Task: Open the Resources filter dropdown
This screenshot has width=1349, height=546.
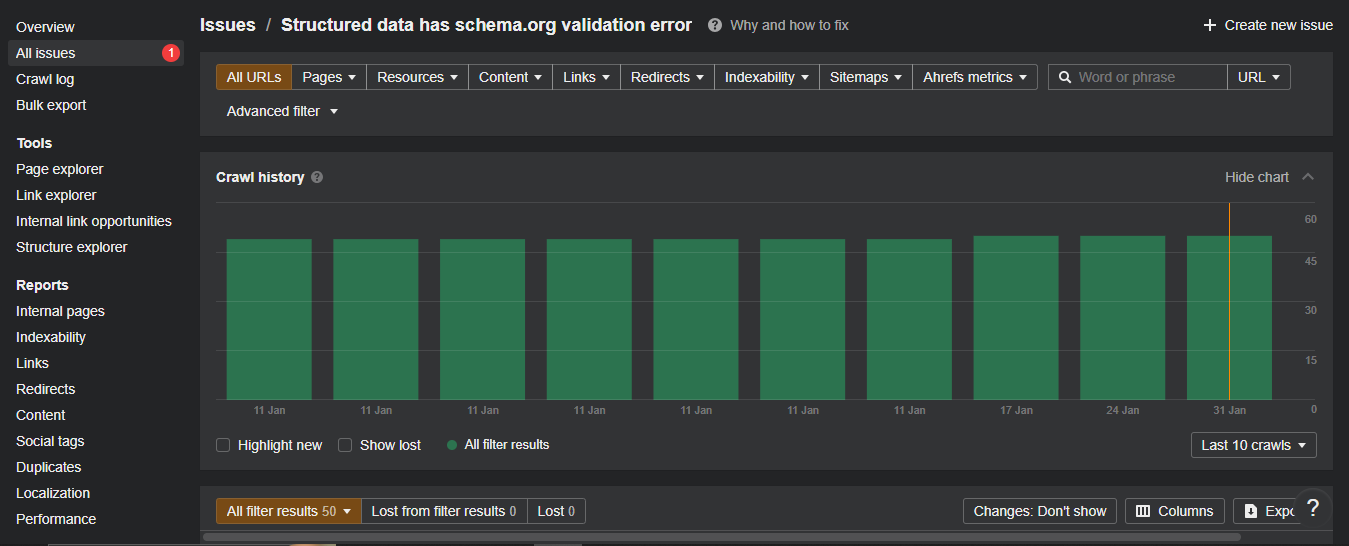Action: 417,77
